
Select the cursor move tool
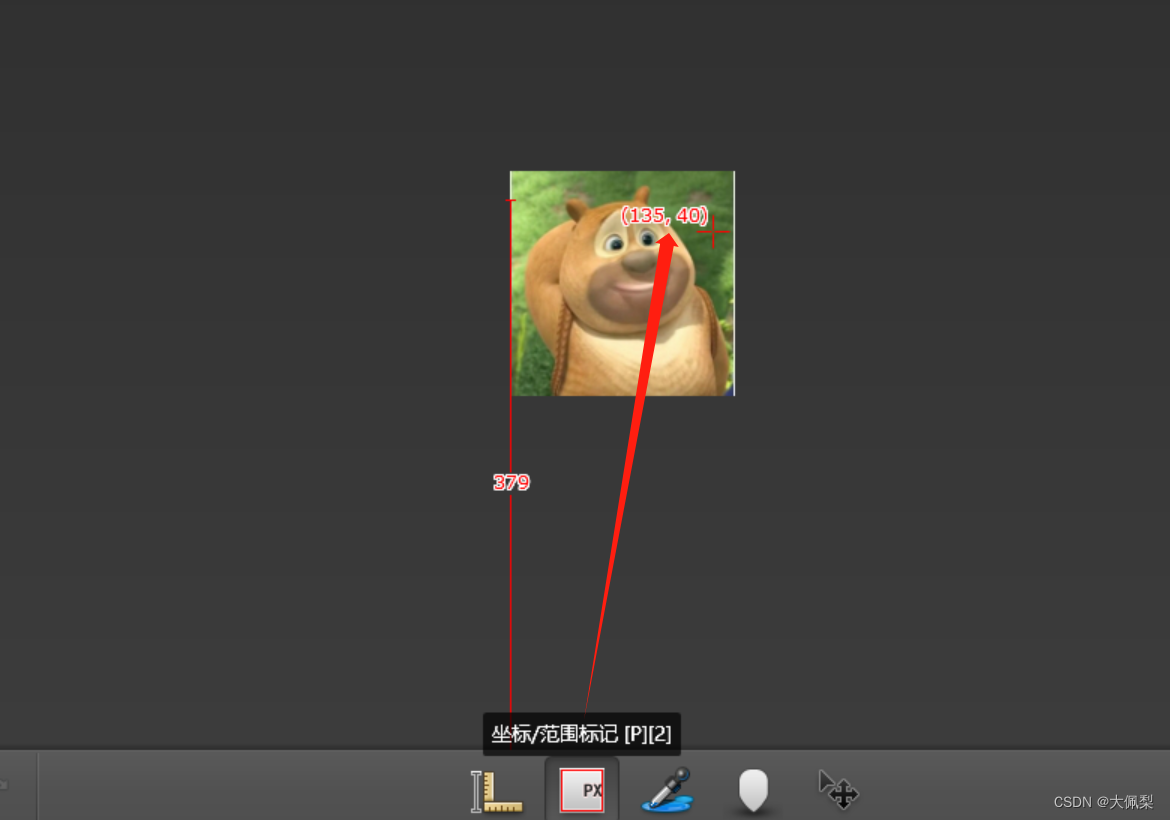coord(839,789)
